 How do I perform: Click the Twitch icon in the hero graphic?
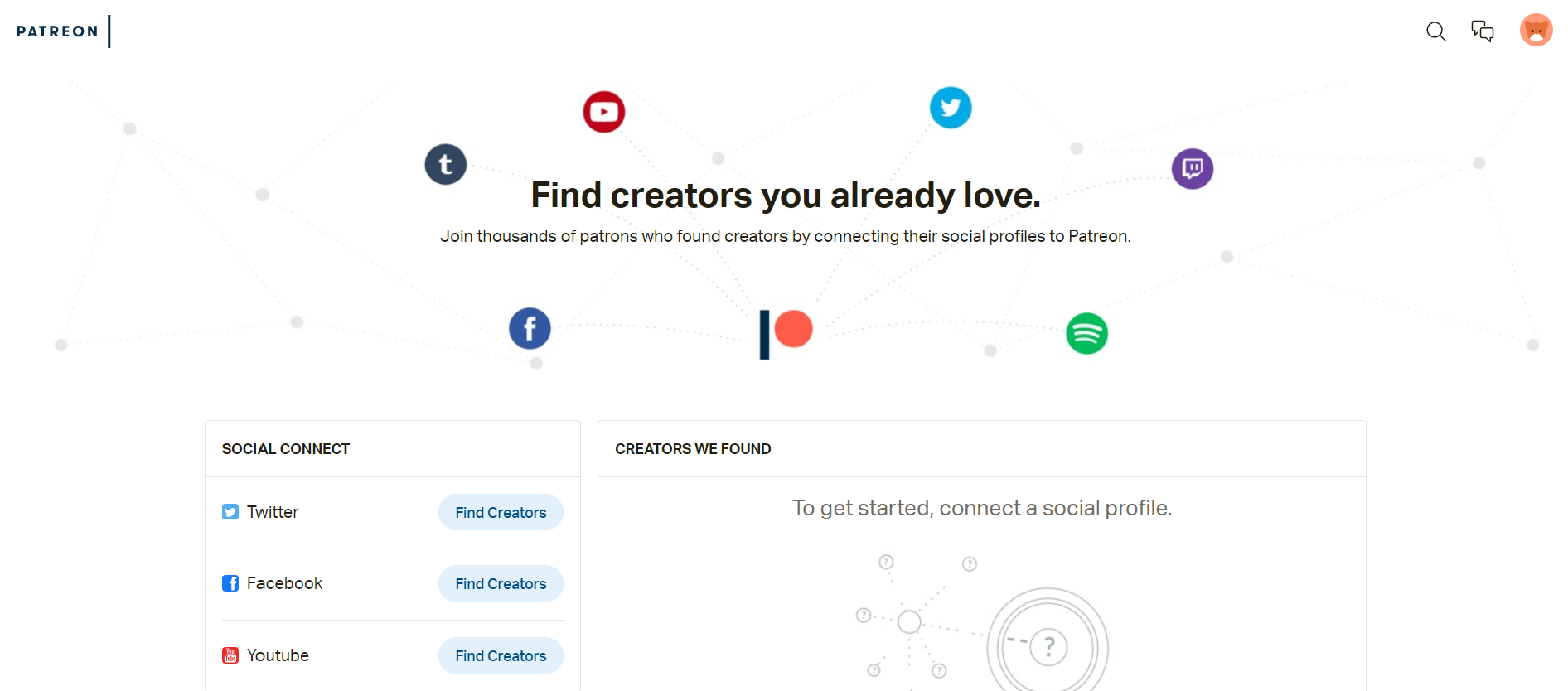[1192, 167]
